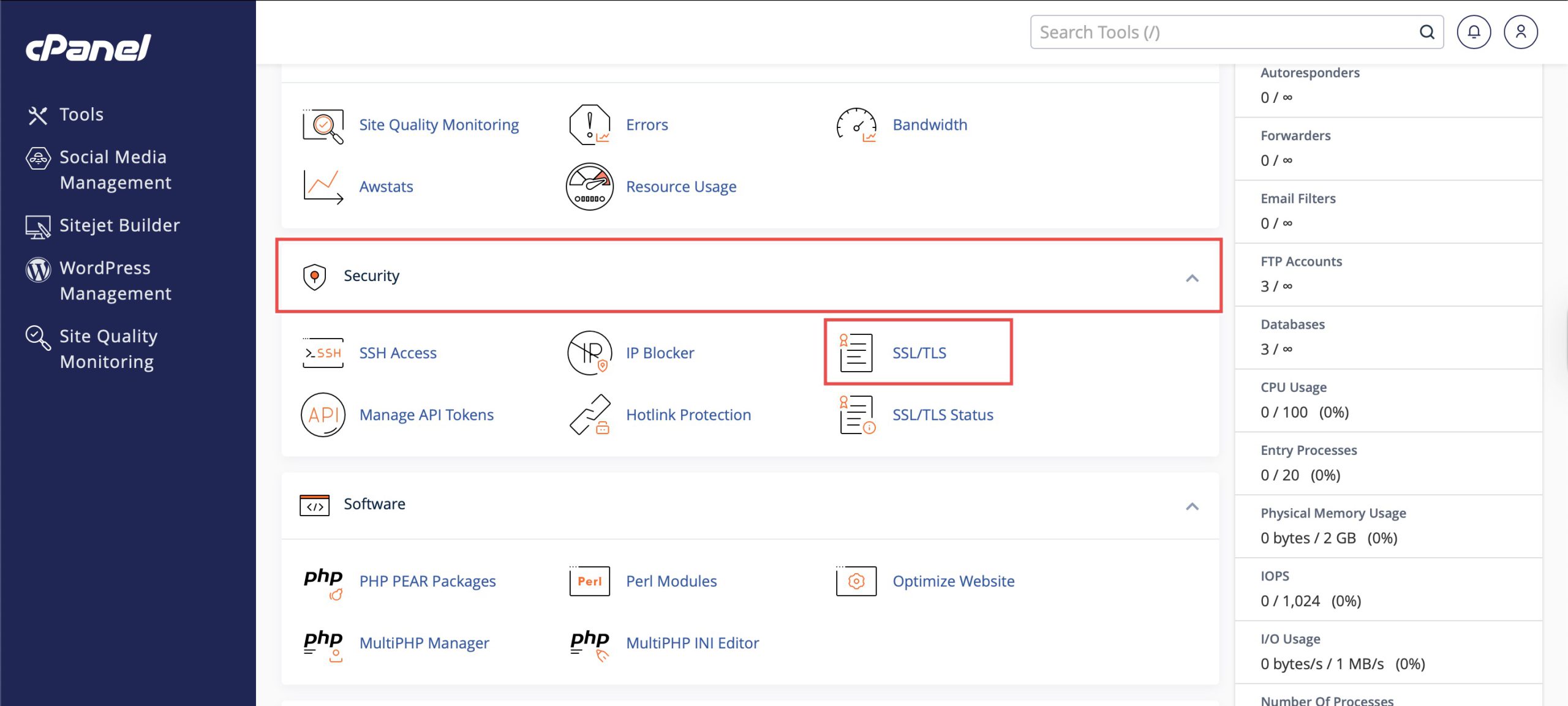Open sidebar Site Quality Monitoring entry

pos(108,349)
